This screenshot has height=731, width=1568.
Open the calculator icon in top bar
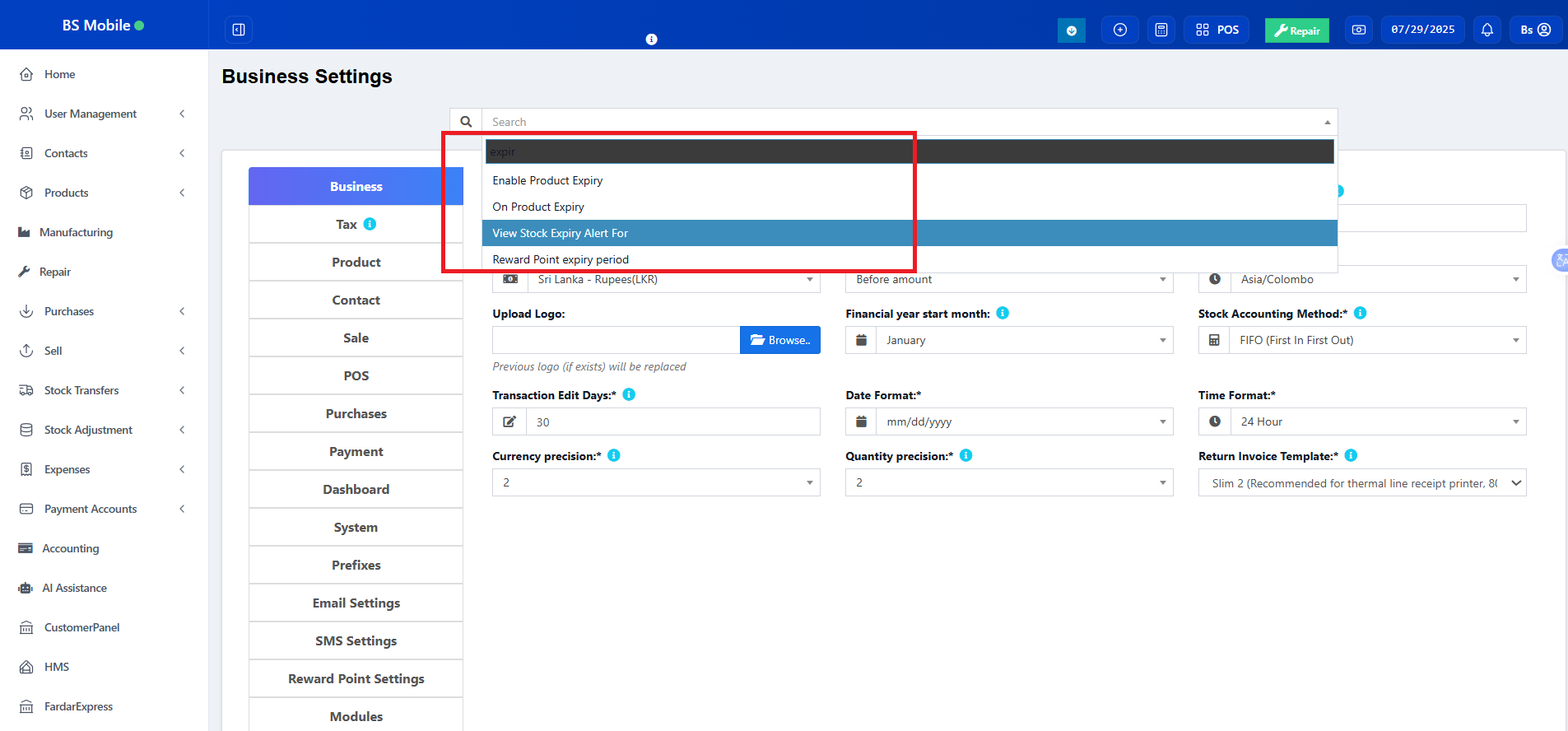(x=1161, y=30)
